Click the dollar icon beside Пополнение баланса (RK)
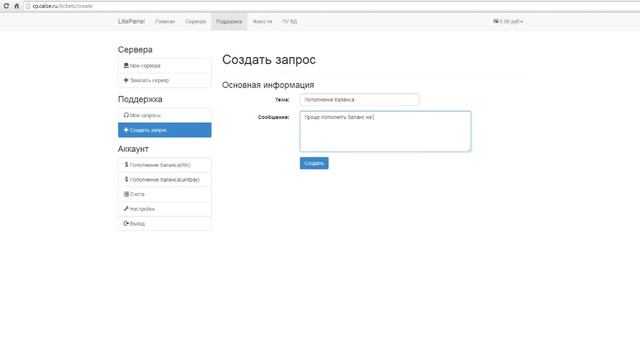 click(x=126, y=165)
